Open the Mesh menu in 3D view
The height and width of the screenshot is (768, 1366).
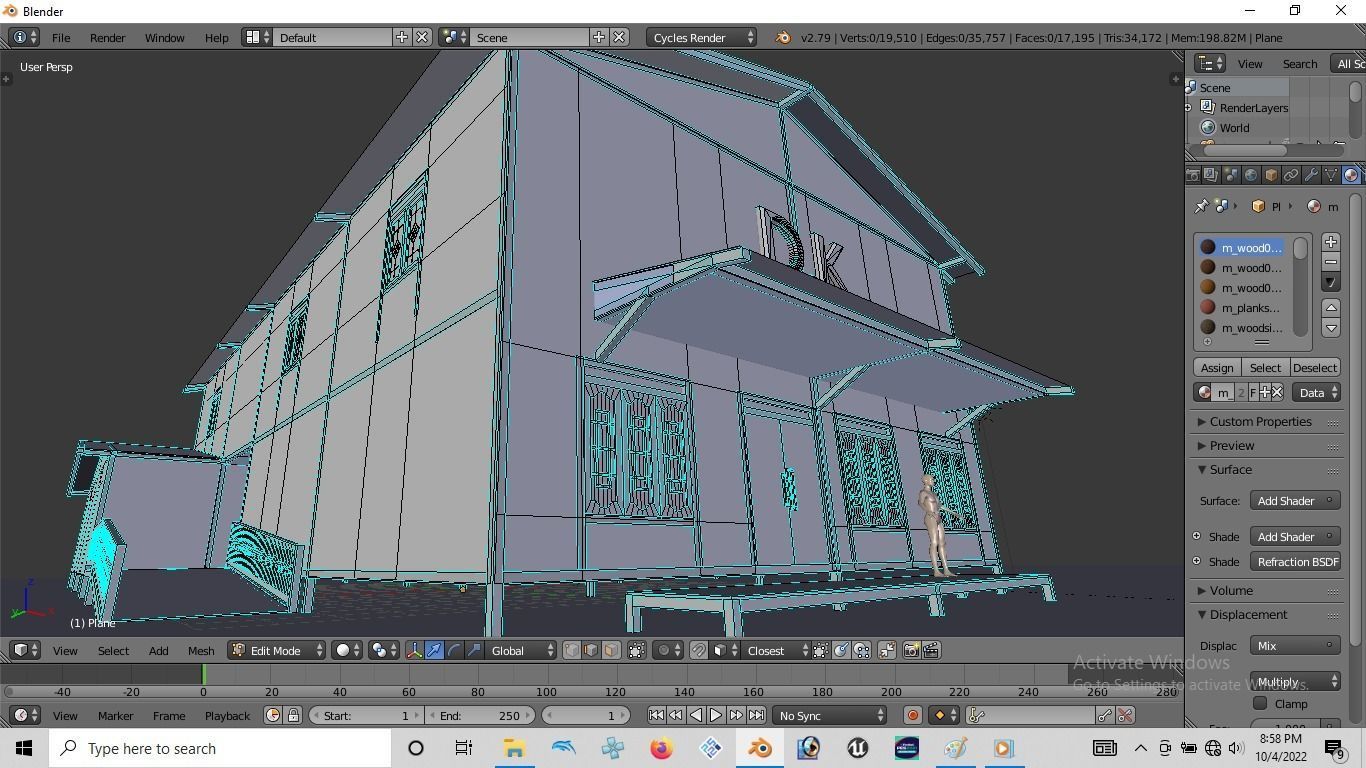tap(201, 651)
